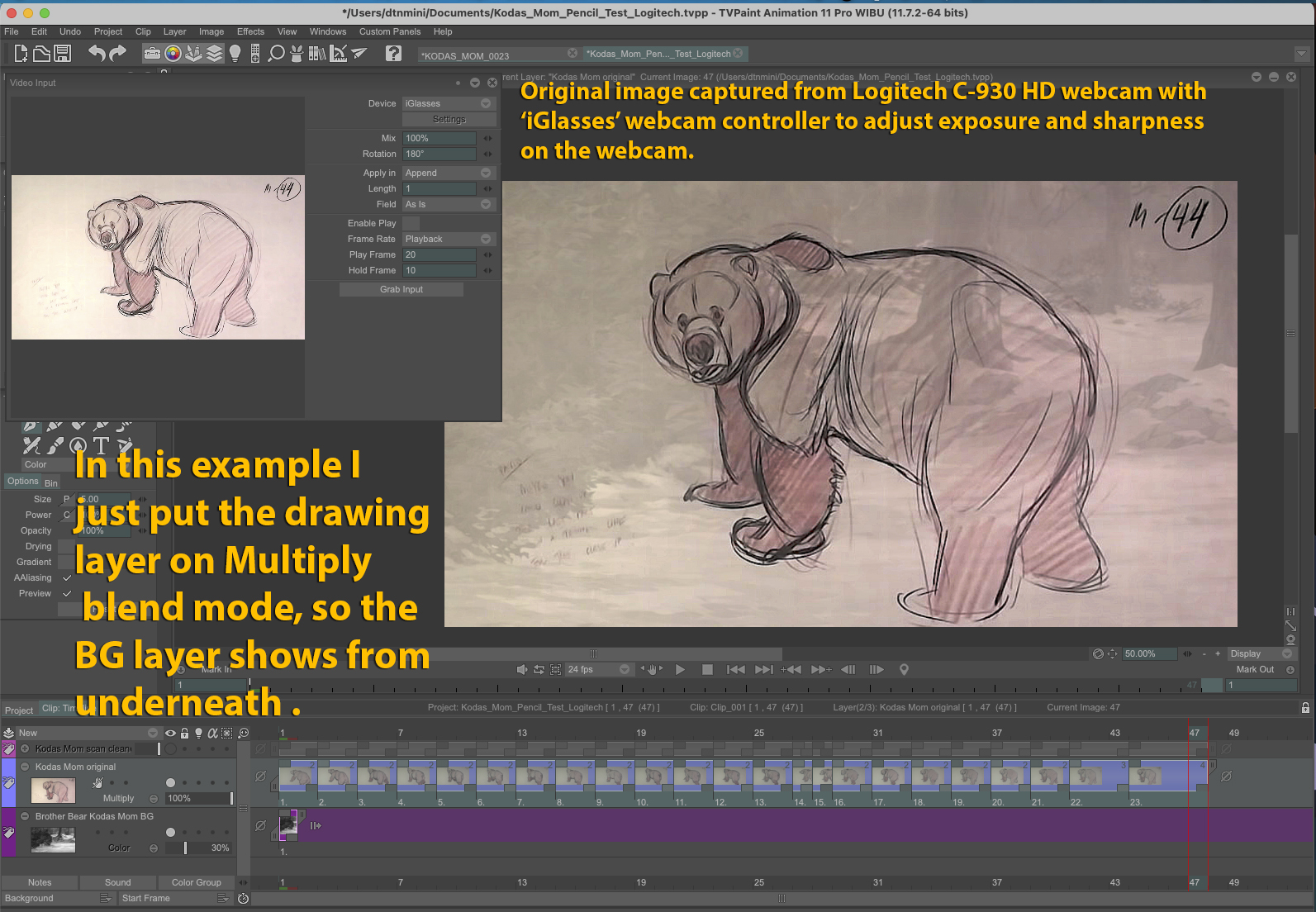Toggle visibility for all layers via eye icon
This screenshot has height=912, width=1316.
click(x=170, y=733)
